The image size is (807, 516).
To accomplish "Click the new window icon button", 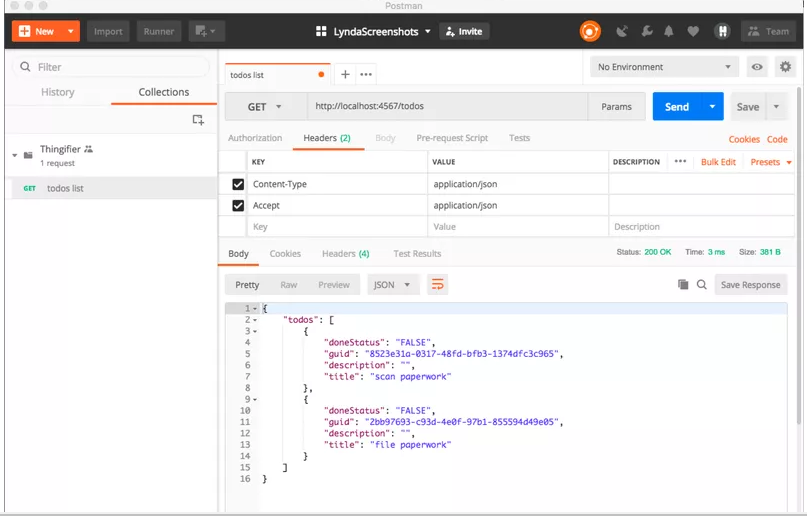I will [206, 31].
